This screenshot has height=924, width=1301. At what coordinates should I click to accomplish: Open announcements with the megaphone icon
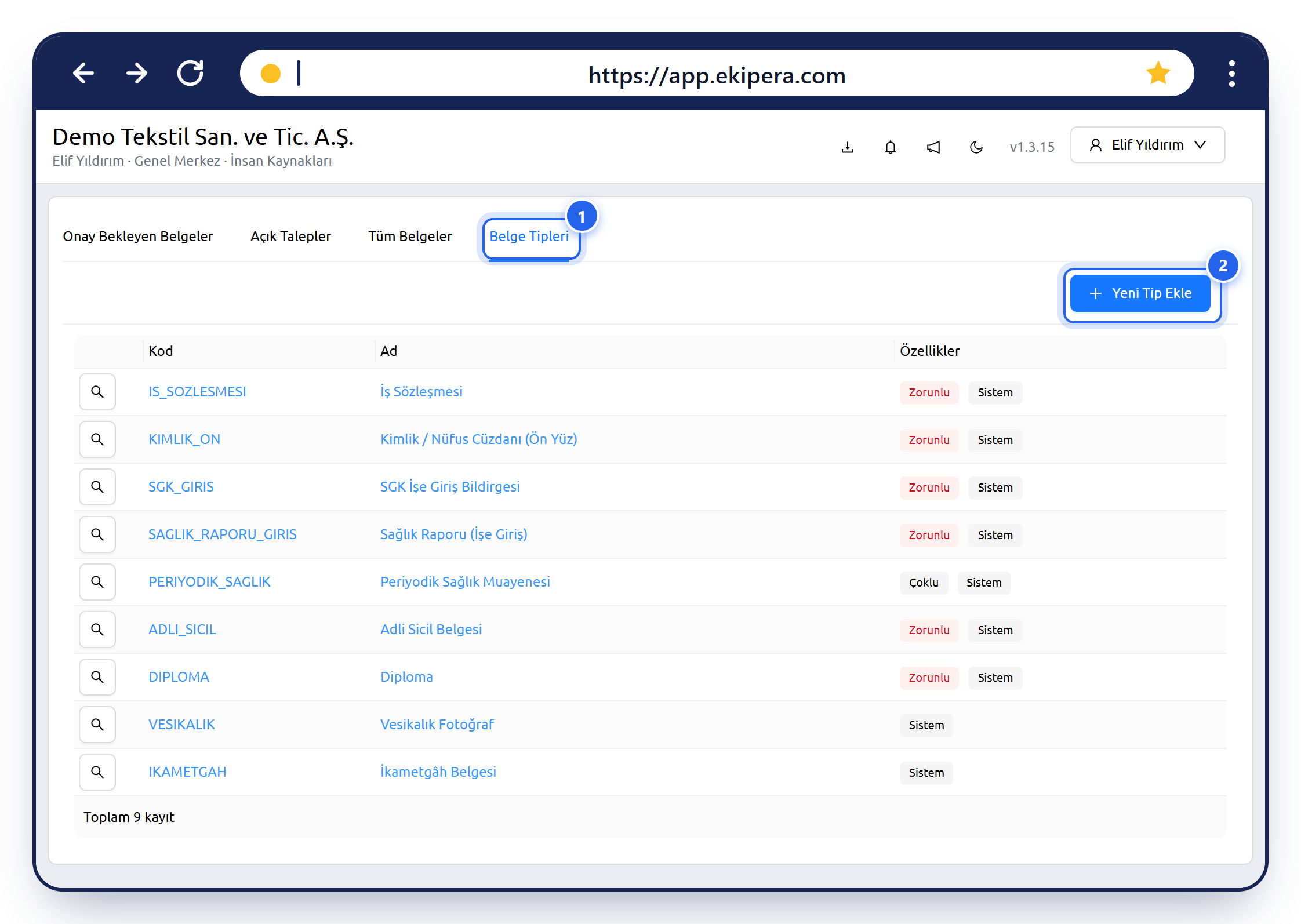point(933,147)
